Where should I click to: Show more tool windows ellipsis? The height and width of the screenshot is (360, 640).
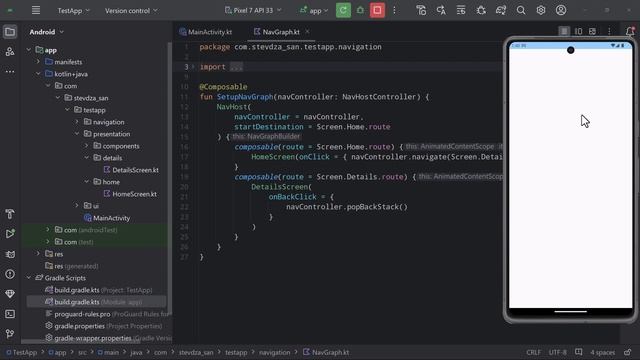pos(10,71)
